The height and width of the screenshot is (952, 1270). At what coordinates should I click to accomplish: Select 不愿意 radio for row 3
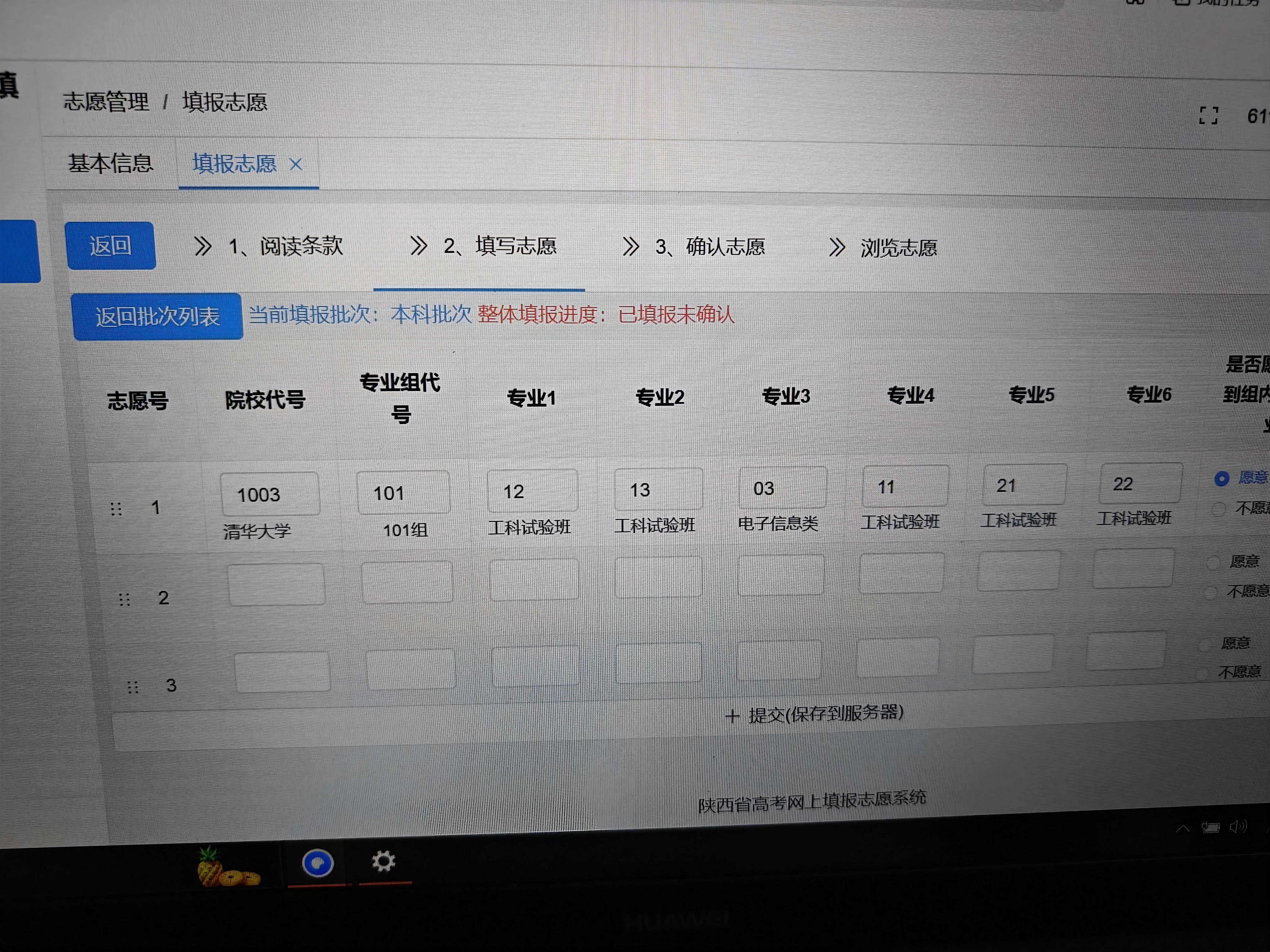point(1202,674)
